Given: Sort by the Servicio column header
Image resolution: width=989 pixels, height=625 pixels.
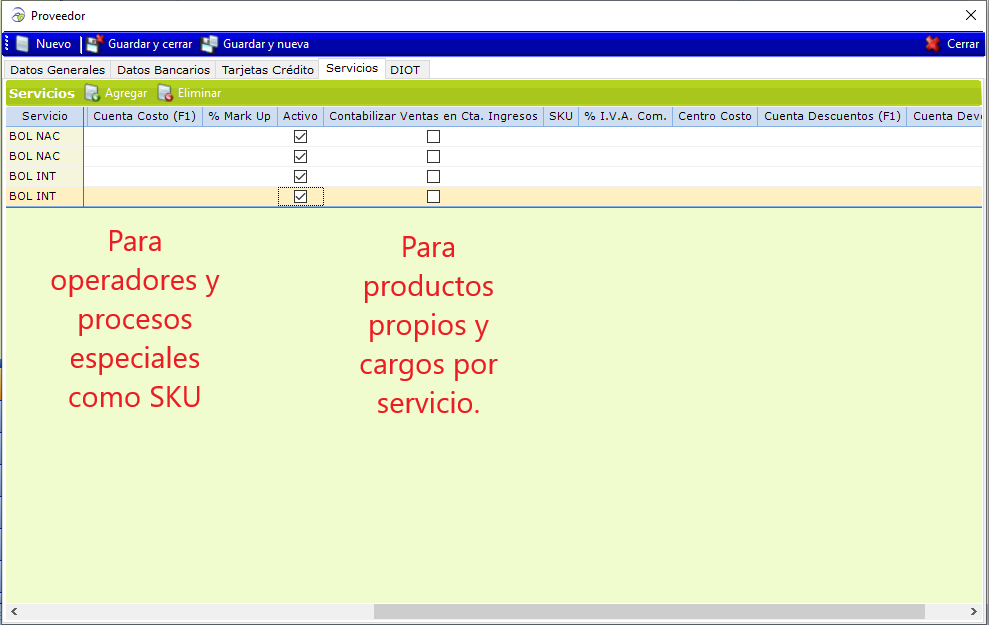Looking at the screenshot, I should [45, 116].
